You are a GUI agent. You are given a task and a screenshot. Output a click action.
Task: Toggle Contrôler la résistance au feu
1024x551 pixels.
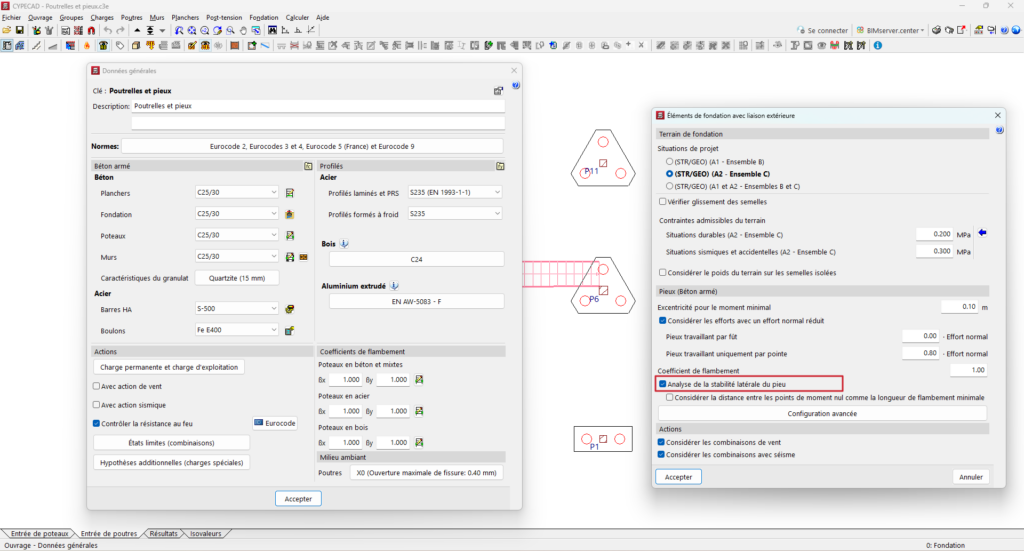click(x=97, y=424)
